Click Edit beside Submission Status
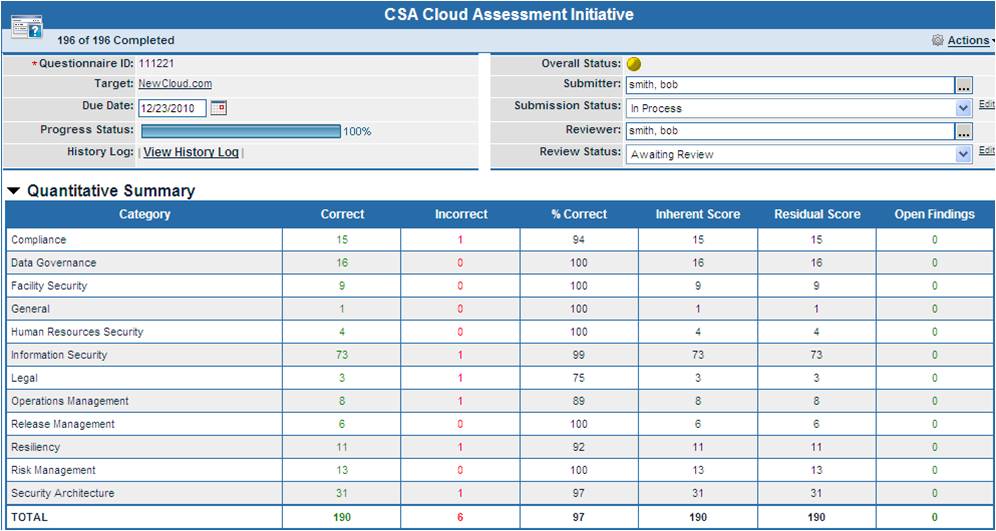 tap(986, 104)
